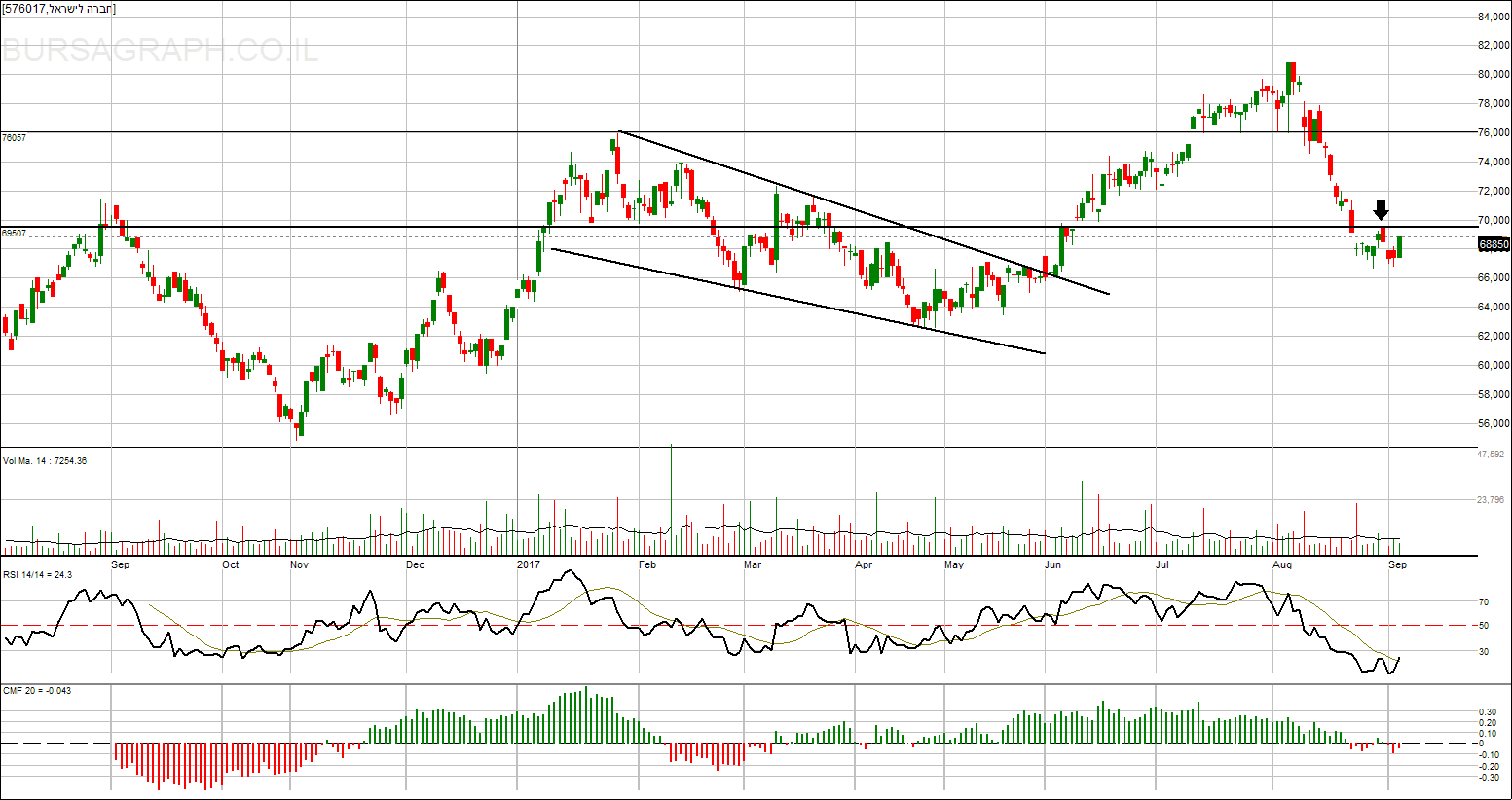Image resolution: width=1512 pixels, height=800 pixels.
Task: Click the Nov month label
Action: [x=299, y=564]
